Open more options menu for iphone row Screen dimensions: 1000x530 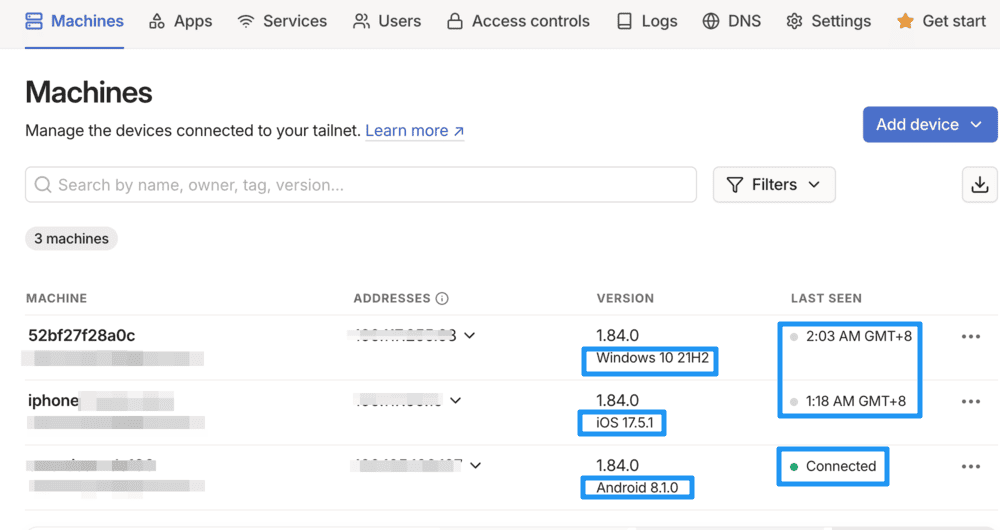point(970,402)
